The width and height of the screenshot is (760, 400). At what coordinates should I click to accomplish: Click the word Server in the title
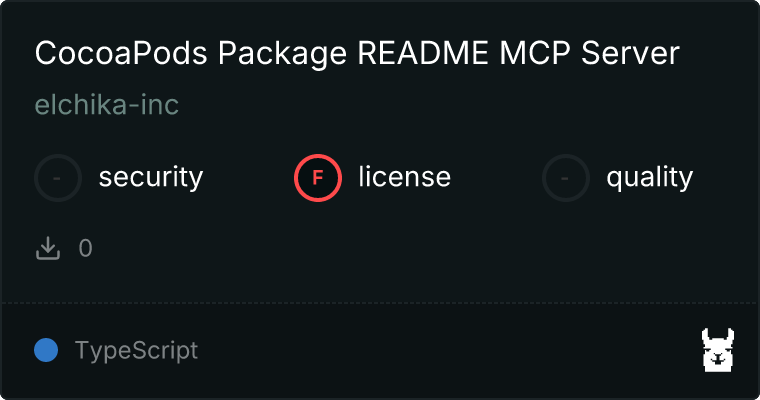click(x=630, y=53)
